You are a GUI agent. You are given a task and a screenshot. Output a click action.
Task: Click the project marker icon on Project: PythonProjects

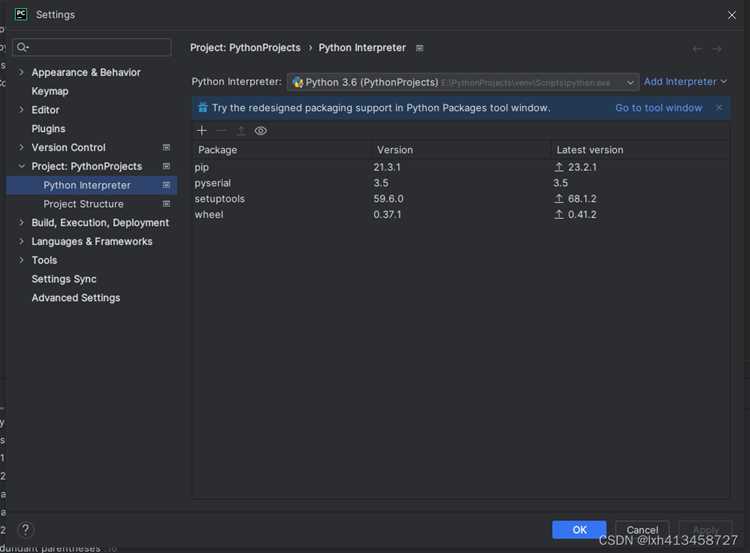pos(166,166)
